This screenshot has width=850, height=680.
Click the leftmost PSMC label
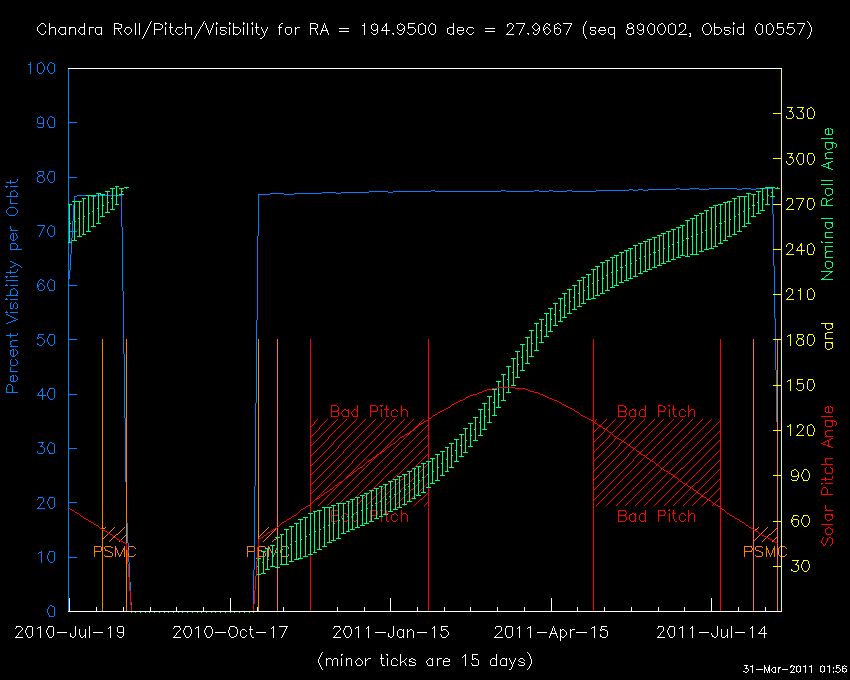115,552
